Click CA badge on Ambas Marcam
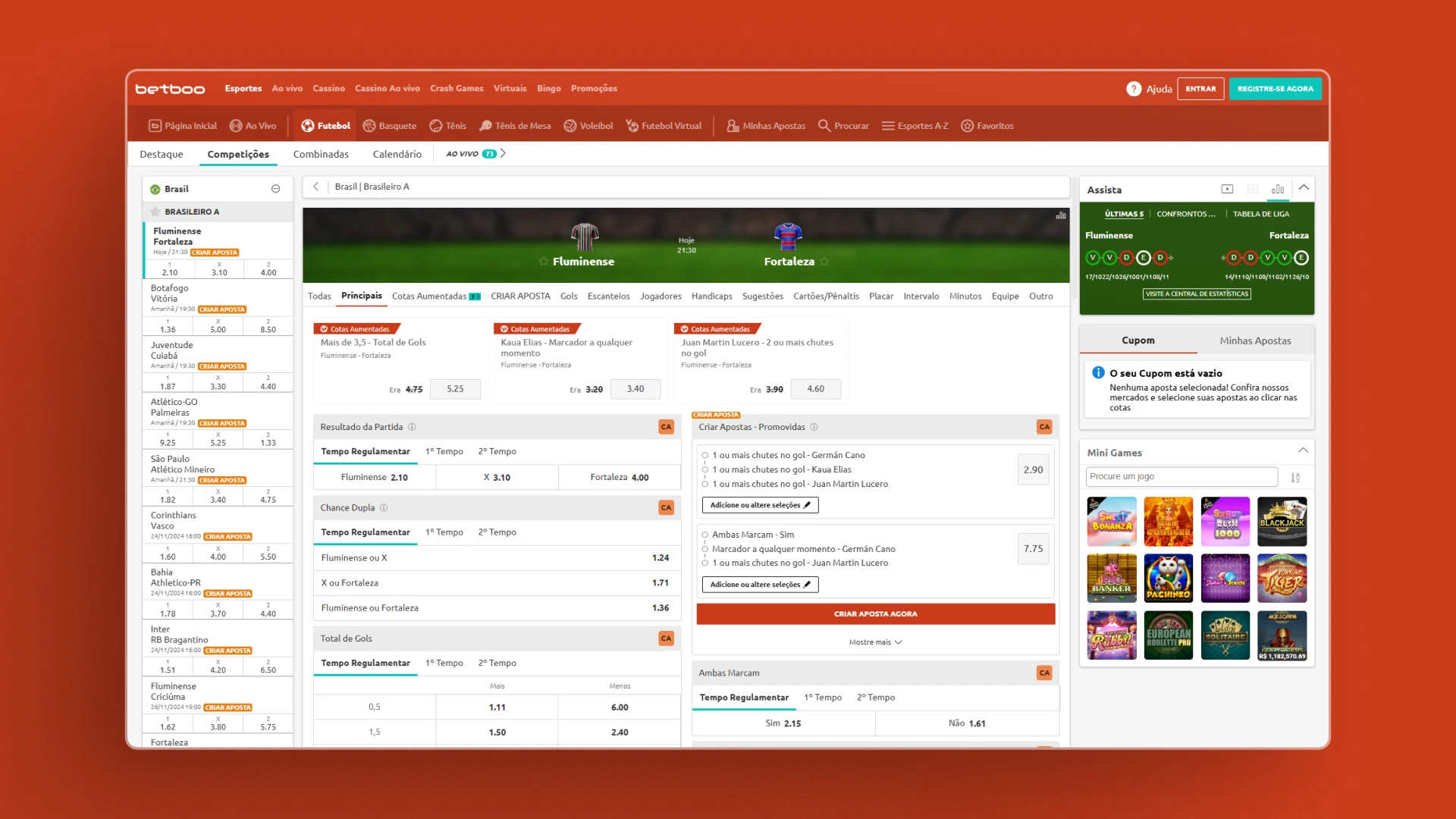 point(1044,673)
